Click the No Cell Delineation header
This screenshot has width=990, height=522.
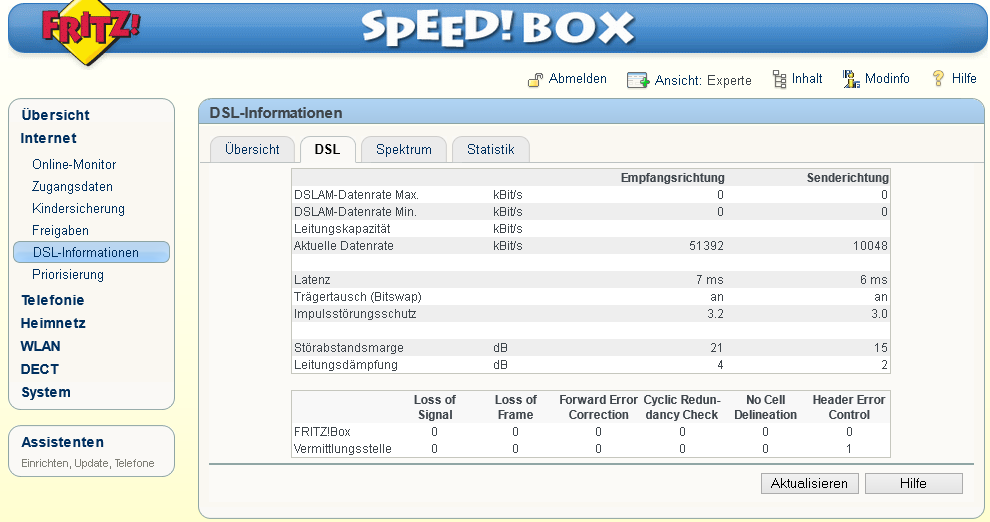(765, 407)
